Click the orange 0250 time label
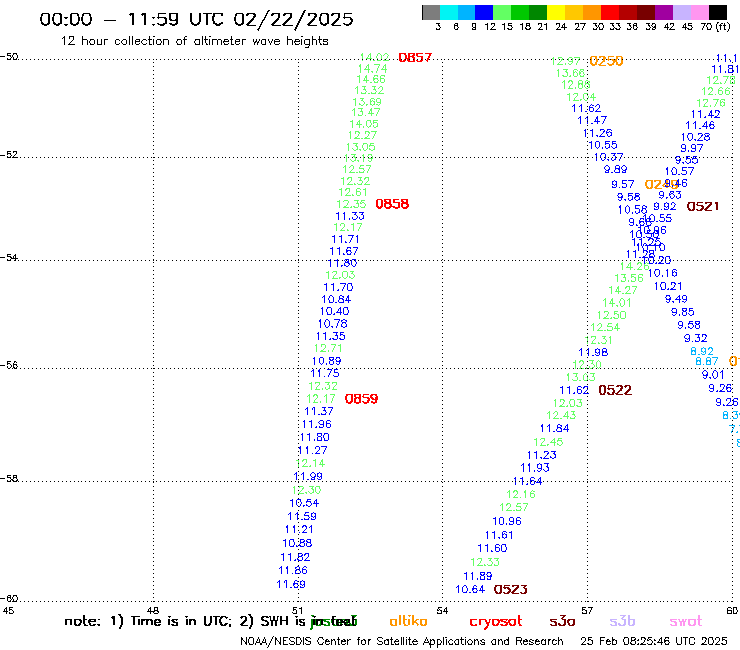Image resolution: width=740 pixels, height=650 pixels. [x=606, y=61]
